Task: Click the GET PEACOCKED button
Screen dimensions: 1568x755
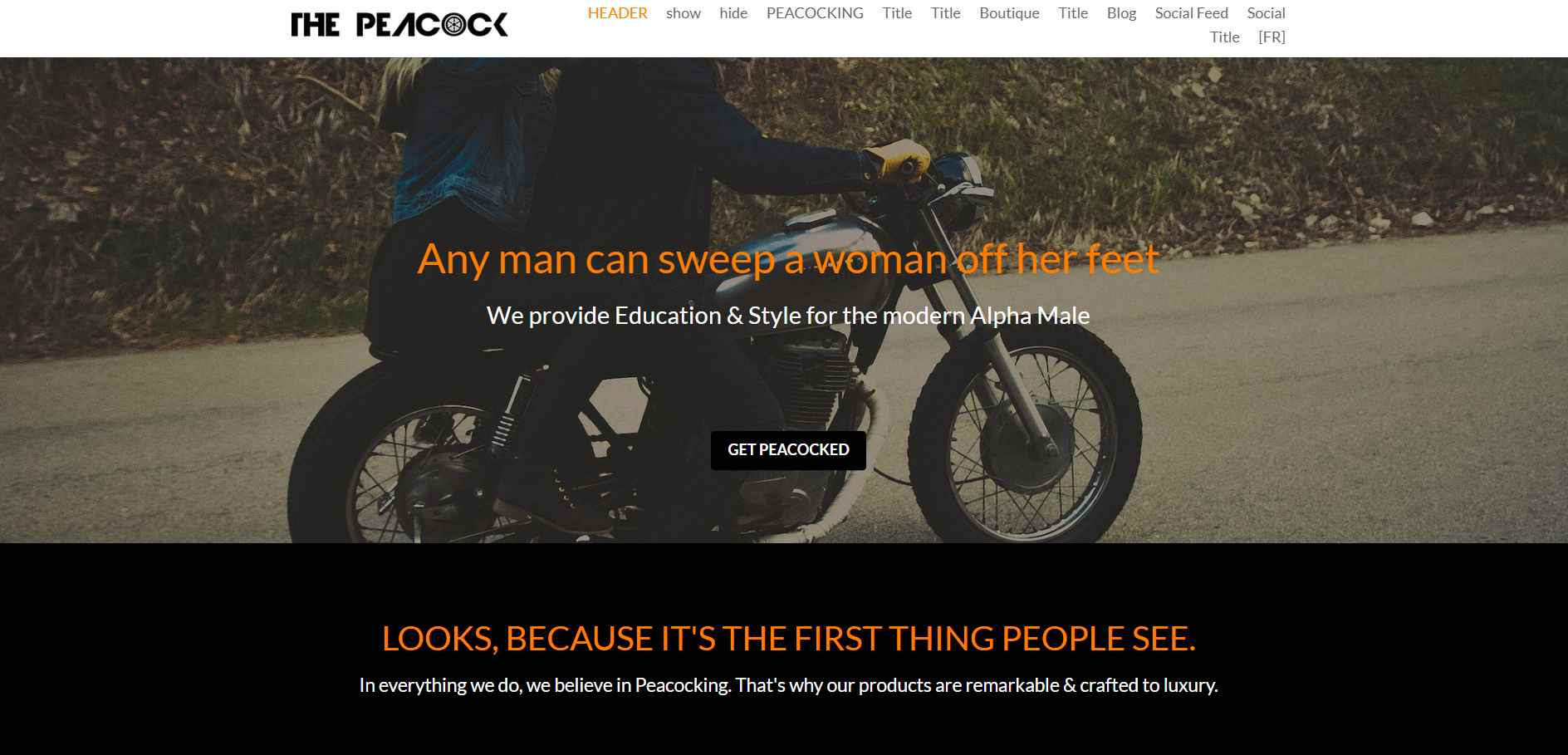Action: [x=788, y=450]
